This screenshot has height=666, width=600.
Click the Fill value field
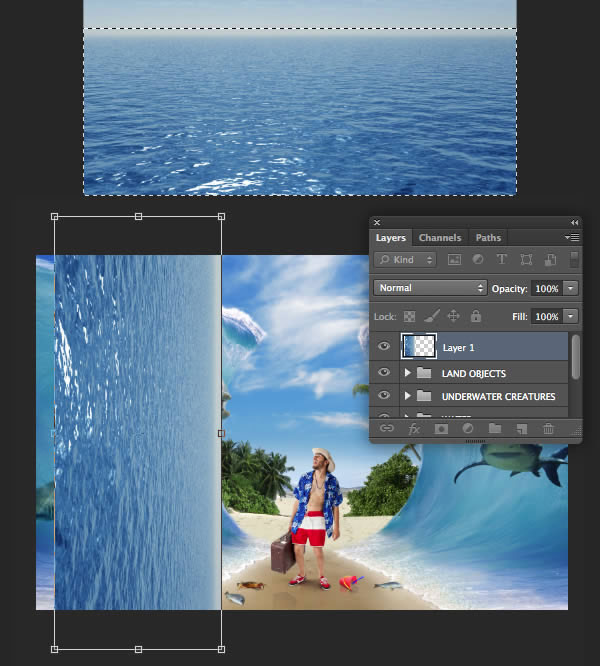click(x=546, y=316)
